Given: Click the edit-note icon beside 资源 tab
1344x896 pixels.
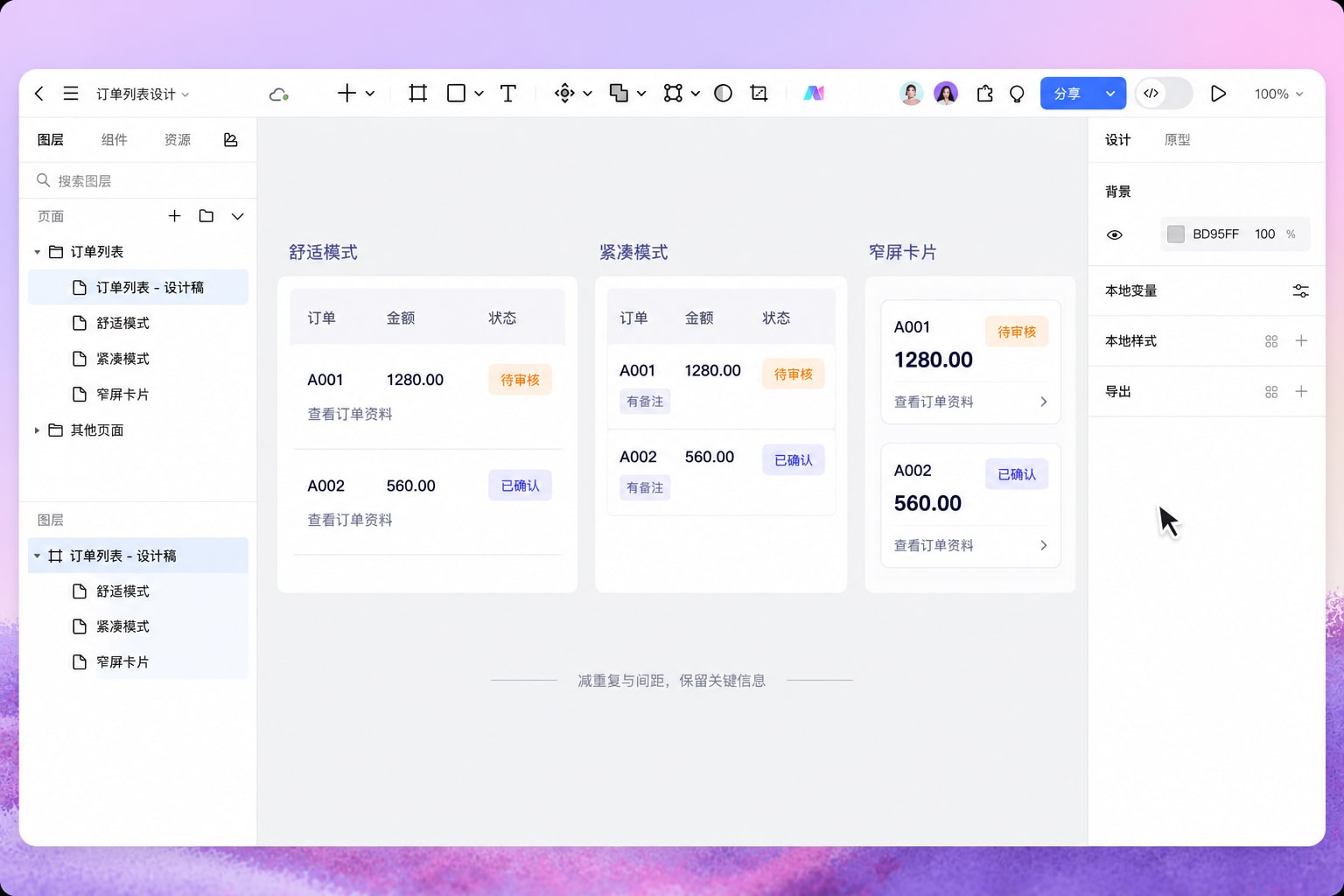Looking at the screenshot, I should [230, 140].
